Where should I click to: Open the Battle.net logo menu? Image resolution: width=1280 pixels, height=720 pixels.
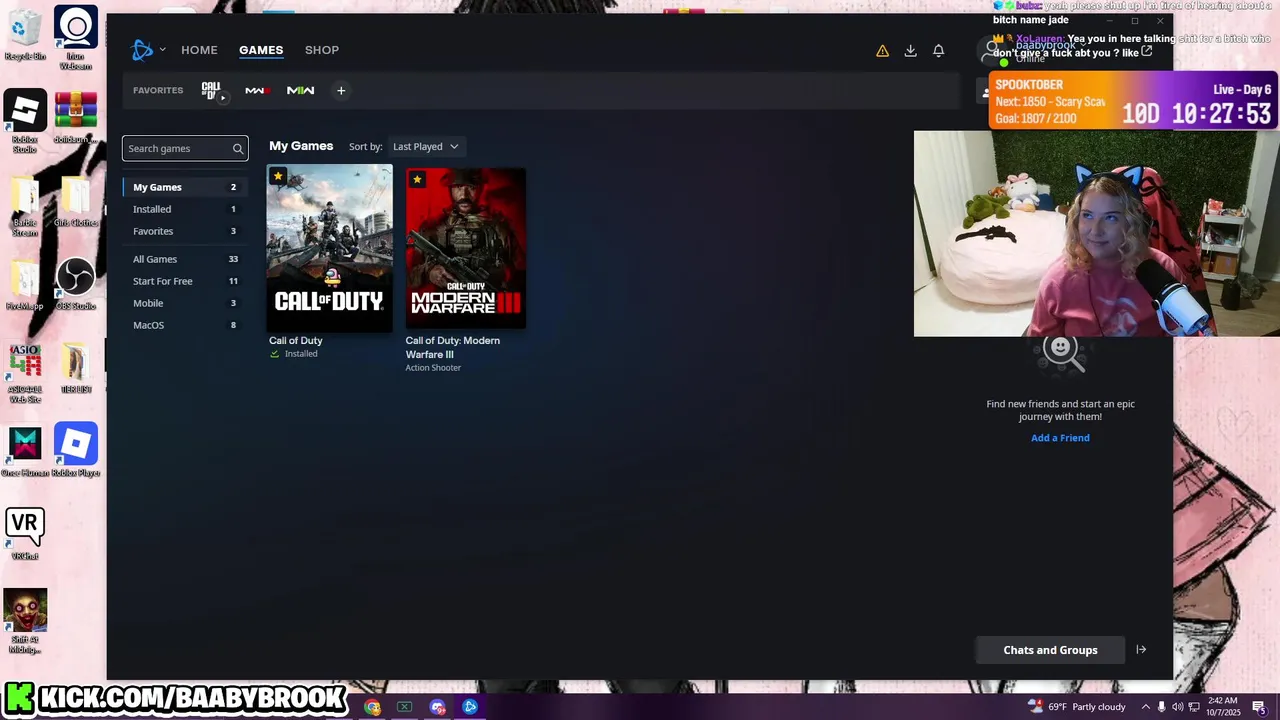click(x=142, y=50)
